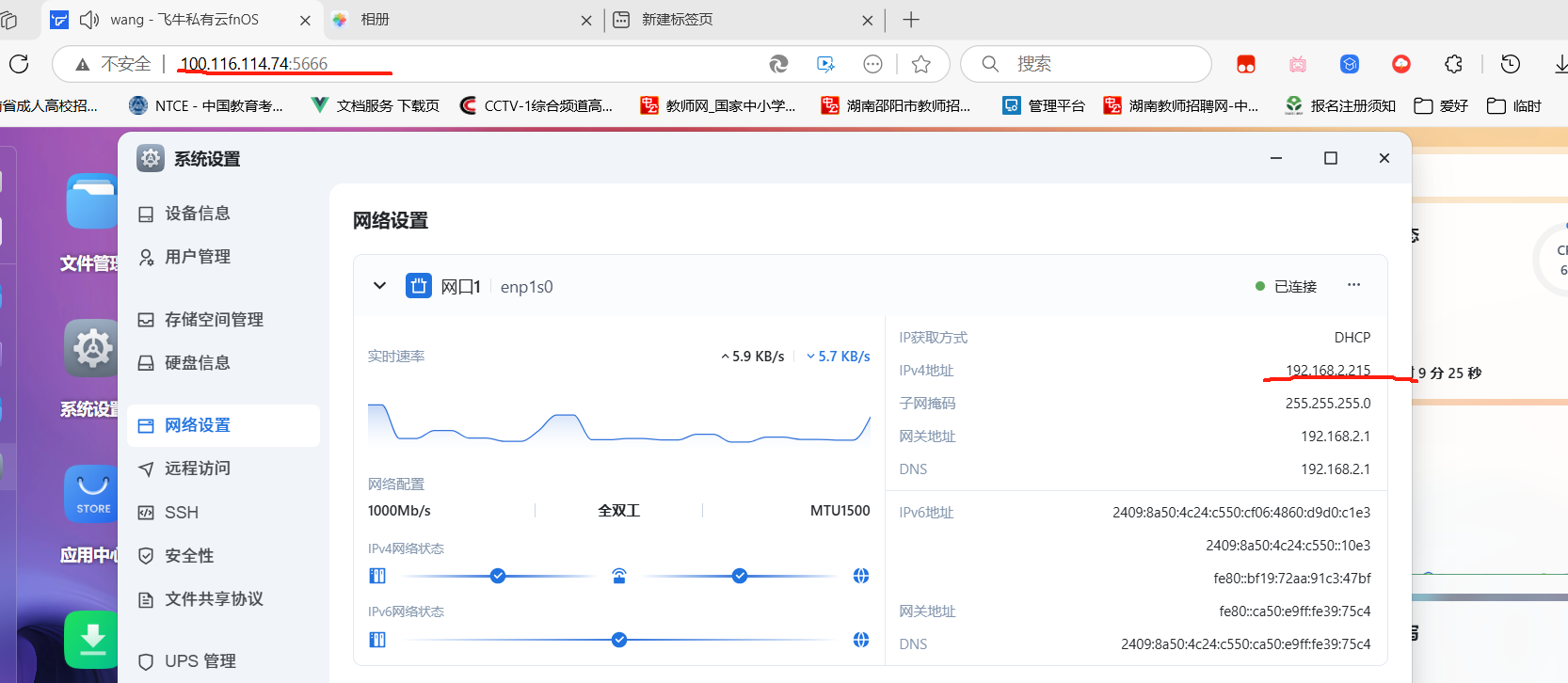Click the MTU1500 value
This screenshot has height=683, width=1568.
point(840,511)
